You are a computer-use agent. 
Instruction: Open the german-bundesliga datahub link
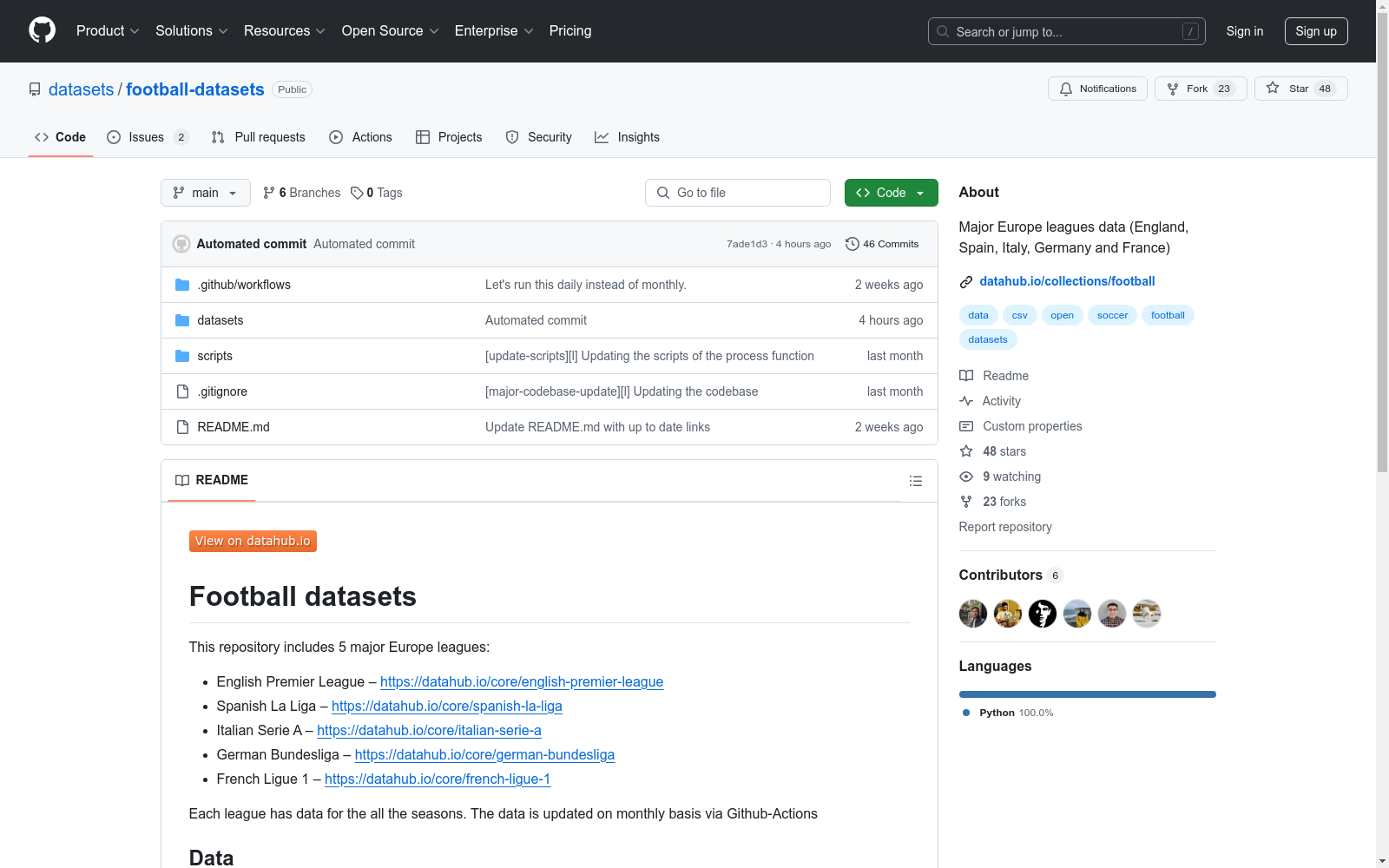(484, 754)
